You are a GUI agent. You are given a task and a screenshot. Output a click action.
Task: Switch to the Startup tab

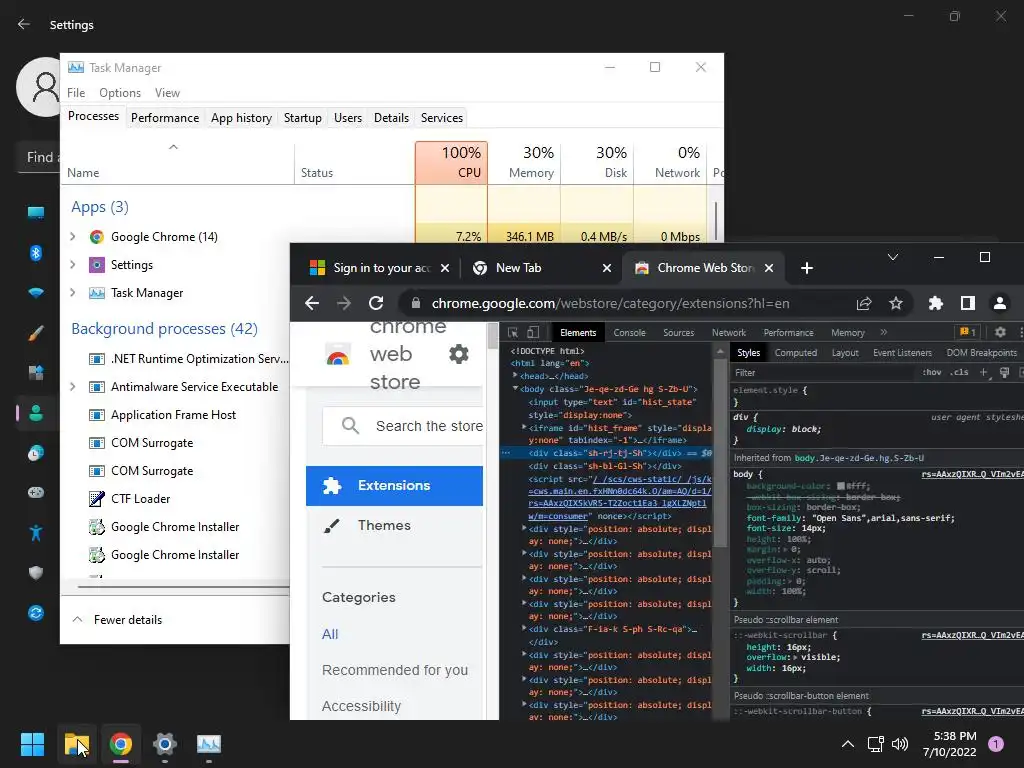click(302, 118)
